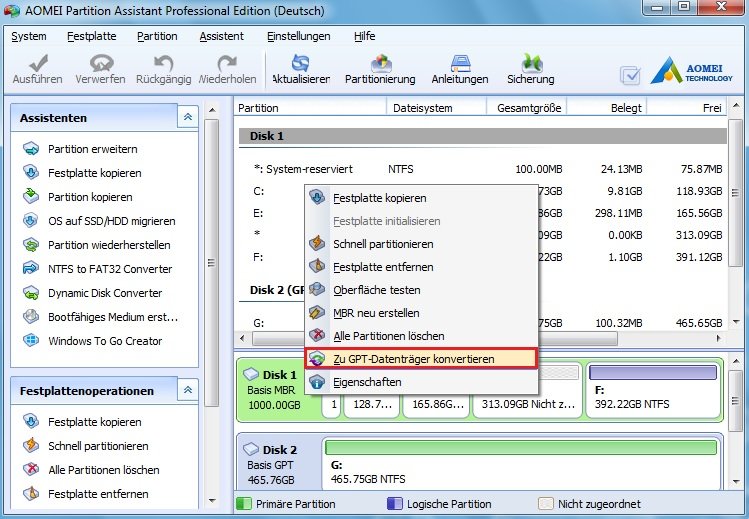Viewport: 749px width, 519px height.
Task: Click the partition list horizontal scroll right arrow
Action: (x=718, y=338)
